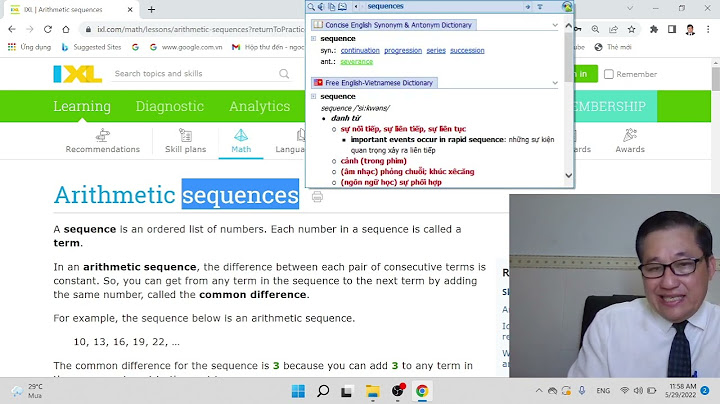
Task: Collapse Concise English Synonym & Antonym Dictionary section
Action: click(x=555, y=25)
